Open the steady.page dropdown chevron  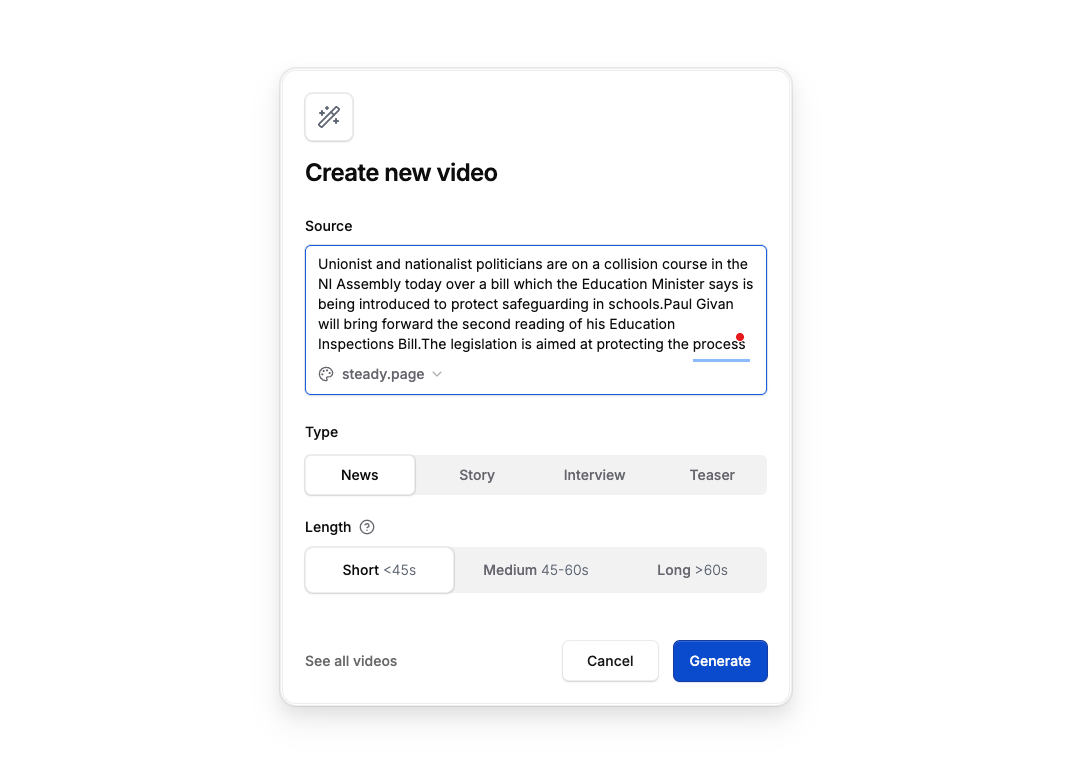tap(437, 374)
